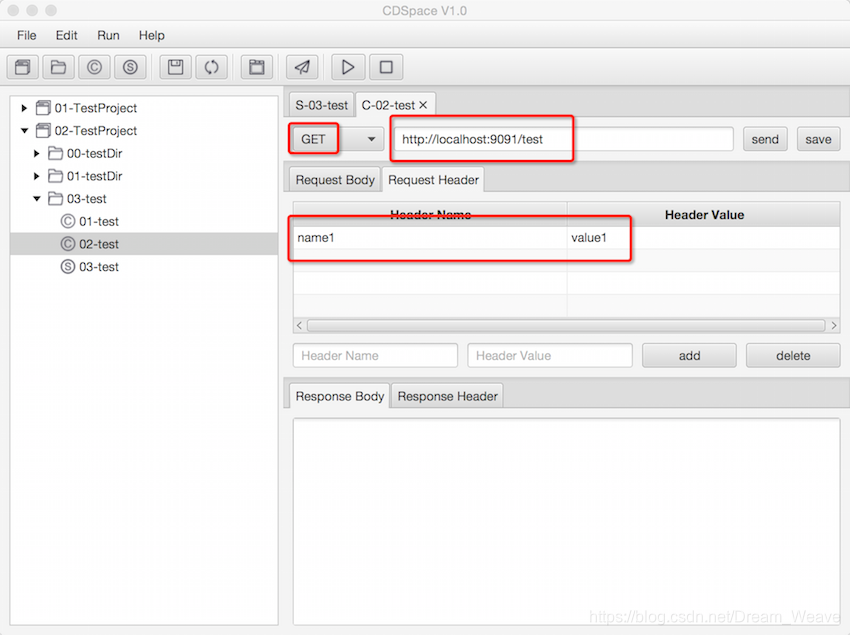The width and height of the screenshot is (850, 635).
Task: Click the circled C client toolbar icon
Action: 94,67
